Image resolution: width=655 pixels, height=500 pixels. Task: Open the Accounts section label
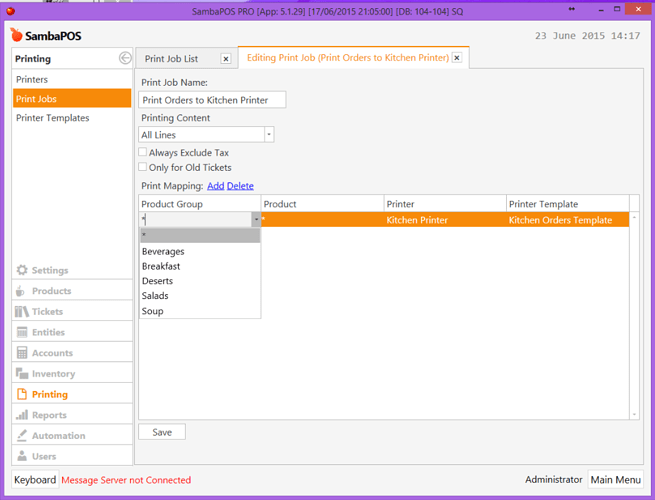coord(52,353)
